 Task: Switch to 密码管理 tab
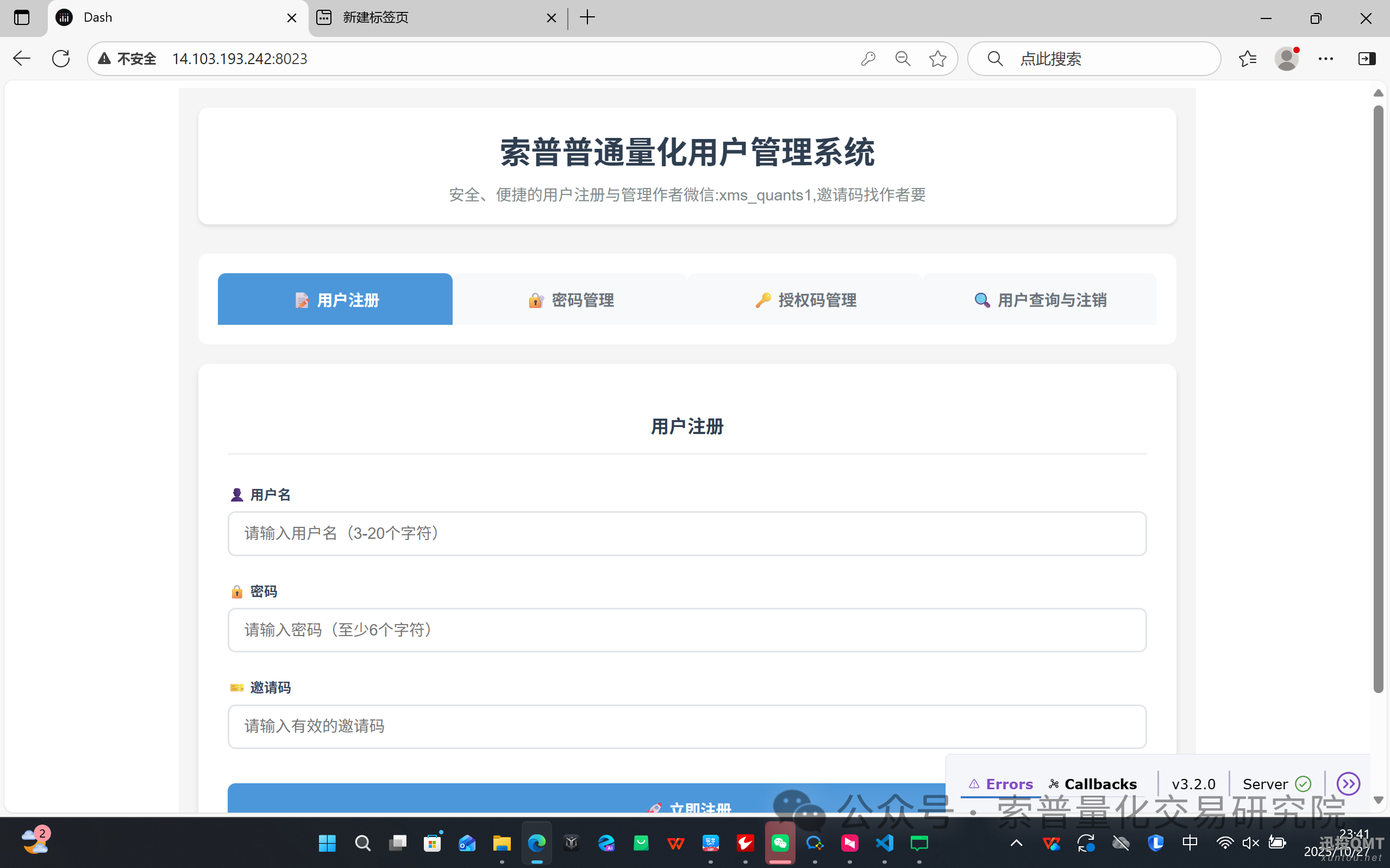click(x=571, y=300)
